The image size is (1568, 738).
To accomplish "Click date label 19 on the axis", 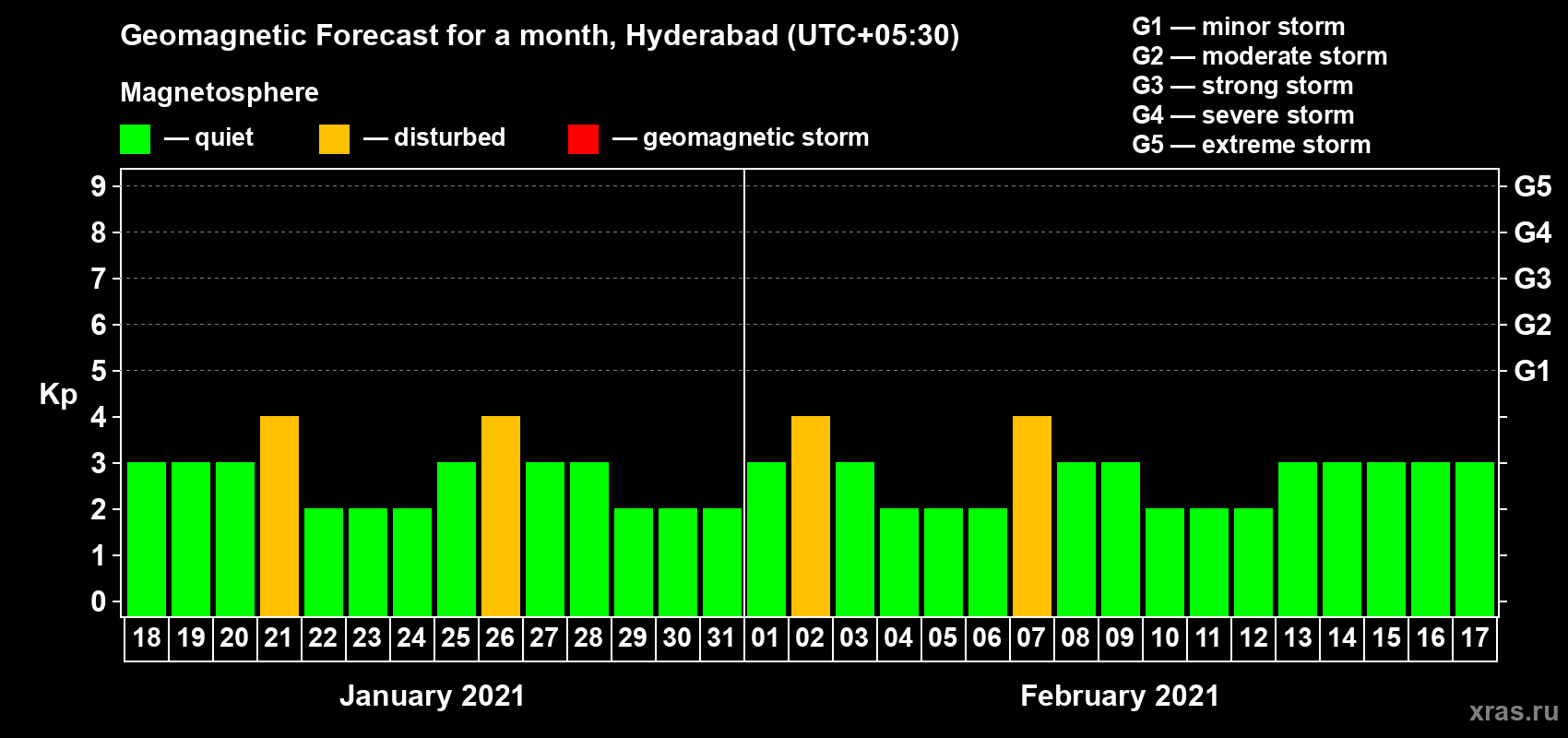I will [x=191, y=638].
